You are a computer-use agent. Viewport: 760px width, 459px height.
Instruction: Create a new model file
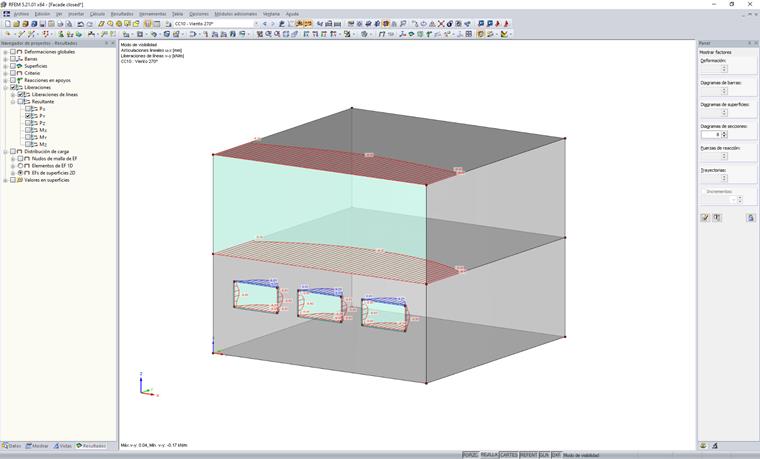tap(8, 24)
